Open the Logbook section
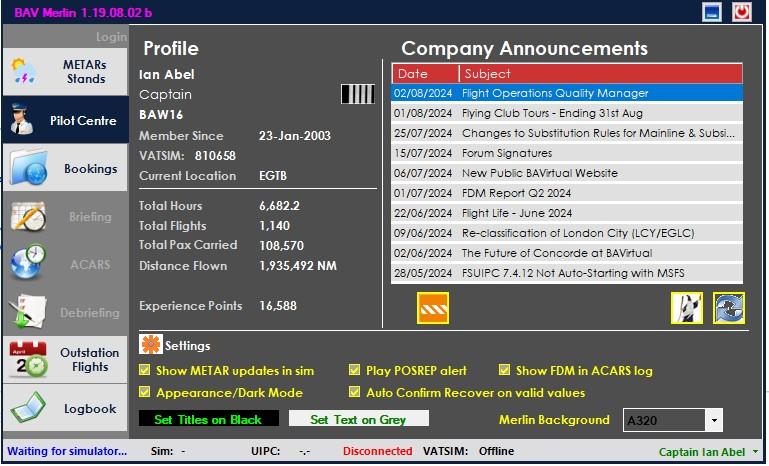769x466 pixels. [x=65, y=408]
